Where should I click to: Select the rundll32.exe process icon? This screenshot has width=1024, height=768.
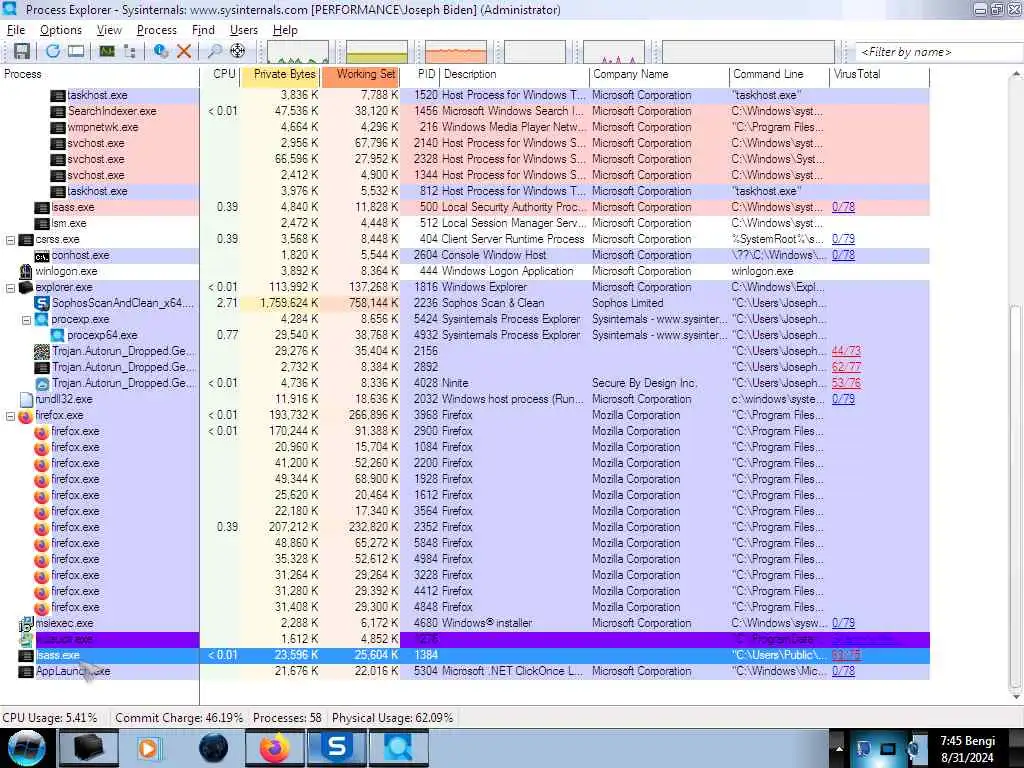tap(26, 399)
